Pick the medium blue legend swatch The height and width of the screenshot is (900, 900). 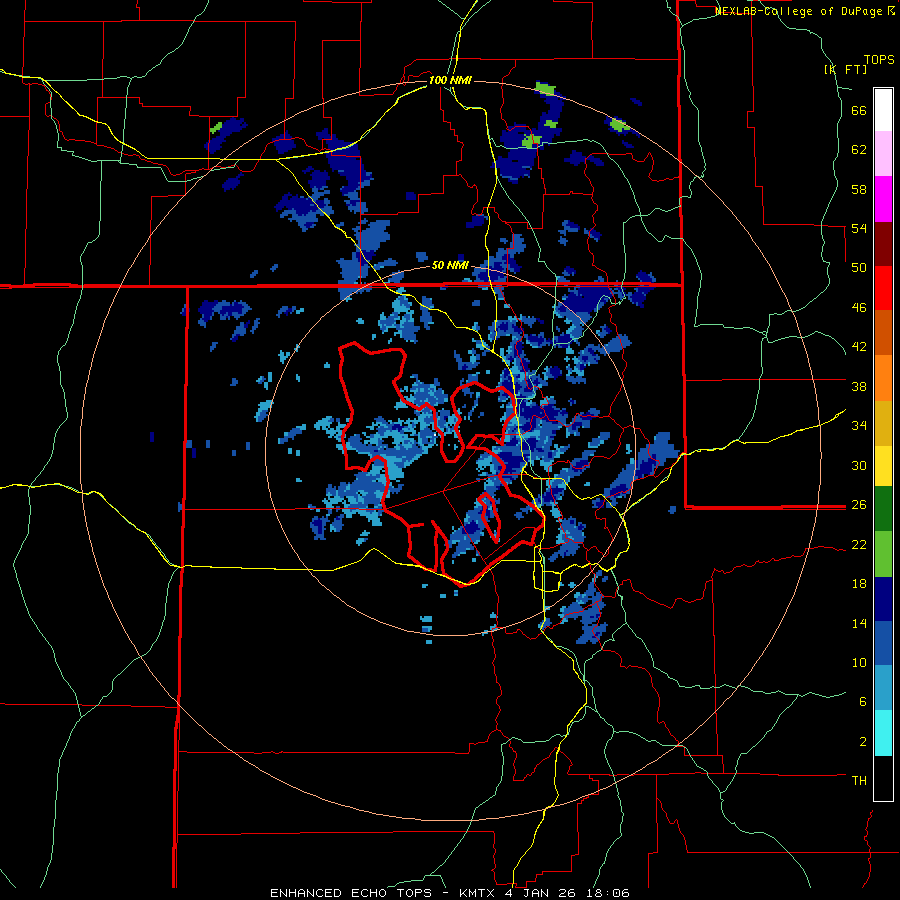click(x=883, y=643)
